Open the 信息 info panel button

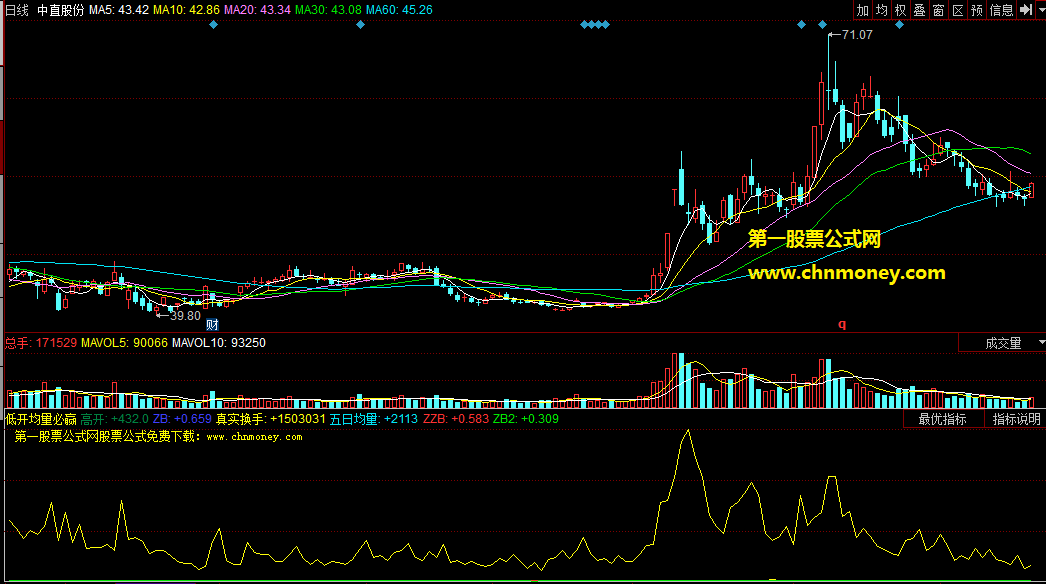pos(1001,10)
